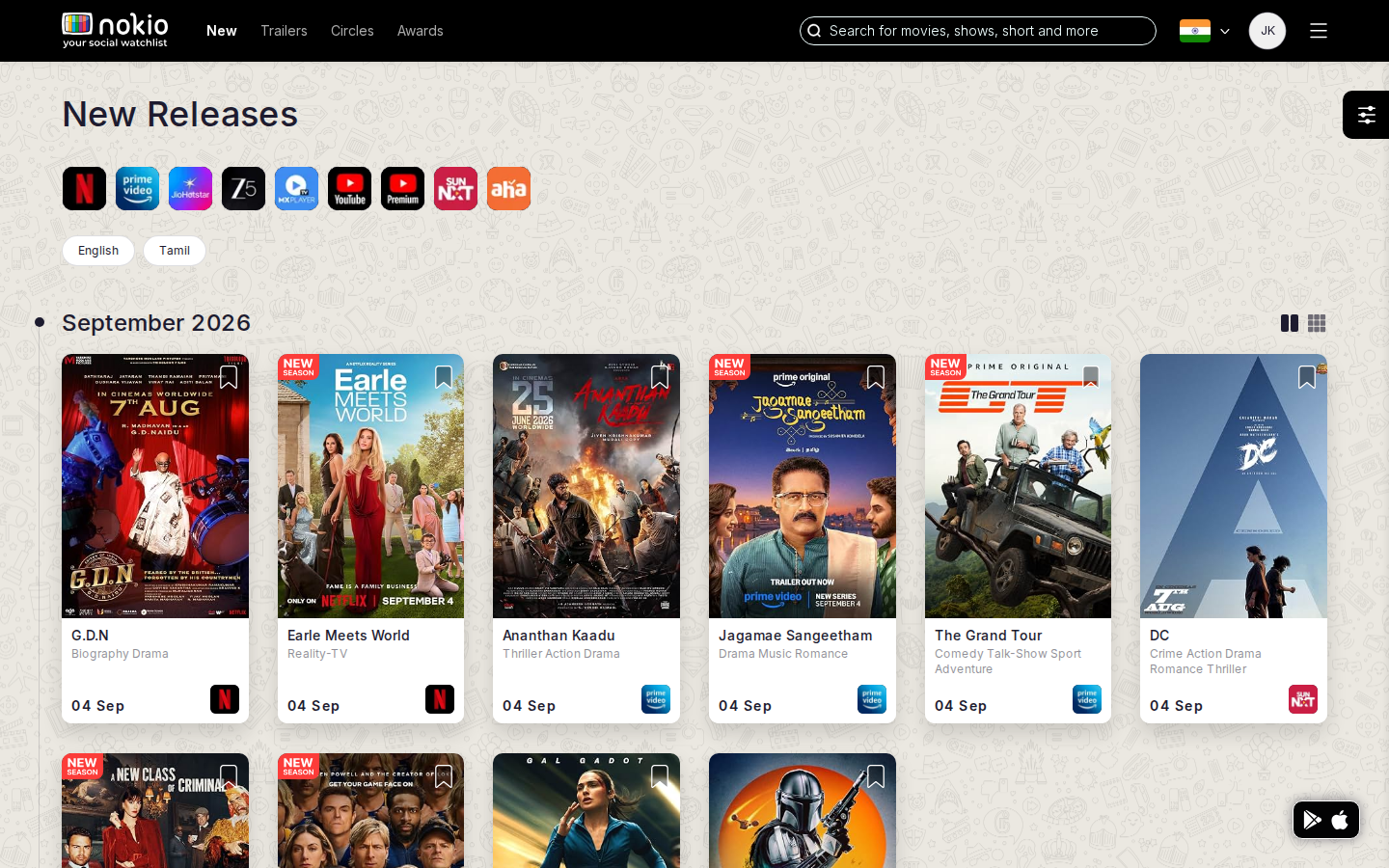Bookmark Earle Meets World to watchlist
The image size is (1389, 868).
point(444,377)
